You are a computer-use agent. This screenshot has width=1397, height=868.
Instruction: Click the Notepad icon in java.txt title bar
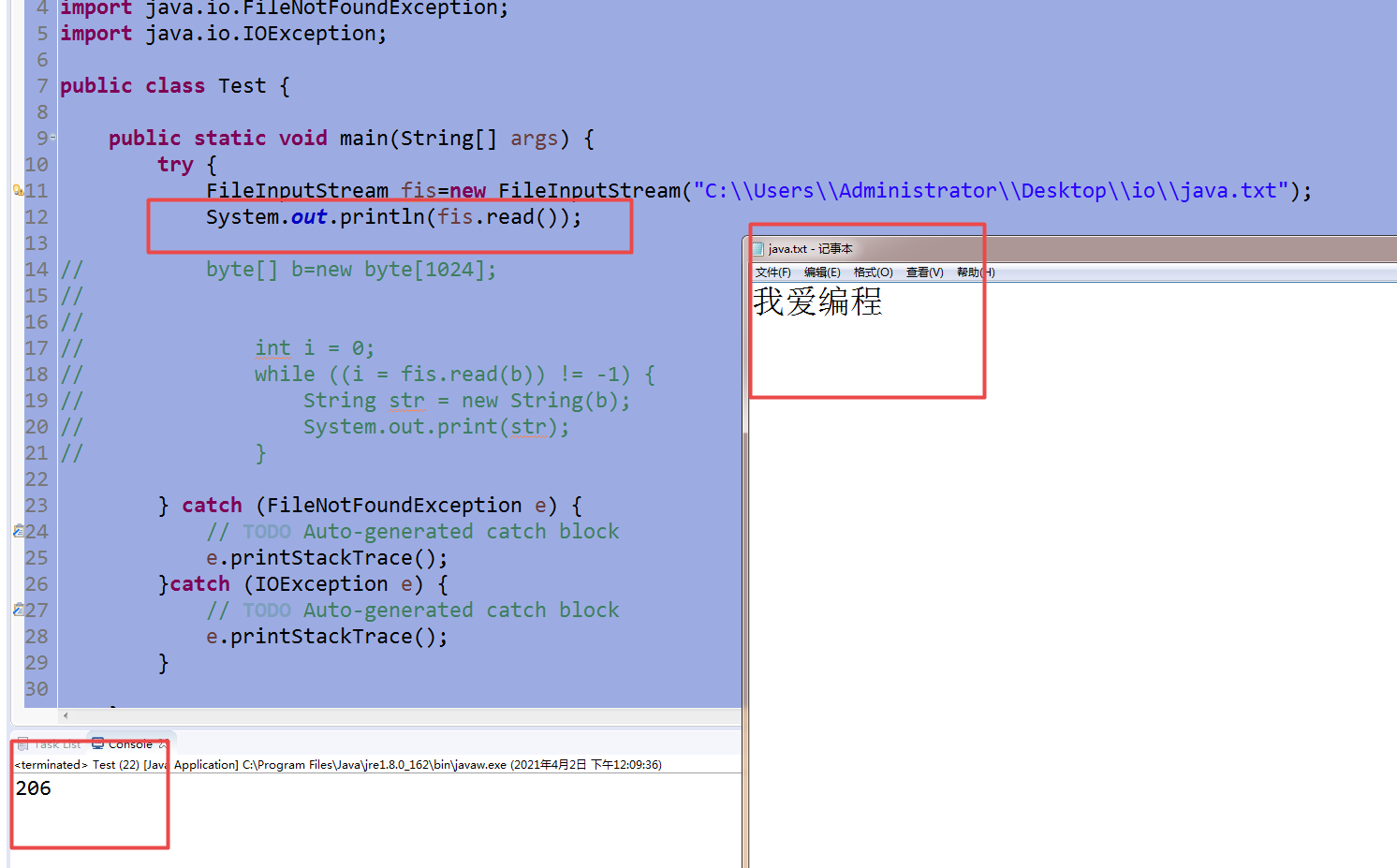(758, 248)
